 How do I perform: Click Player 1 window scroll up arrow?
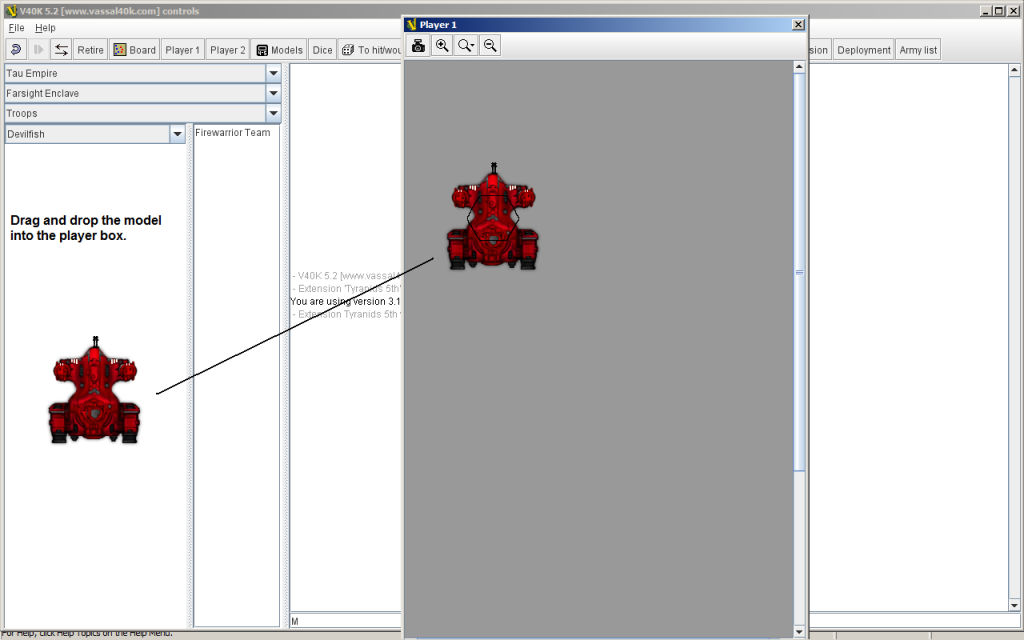pos(799,67)
